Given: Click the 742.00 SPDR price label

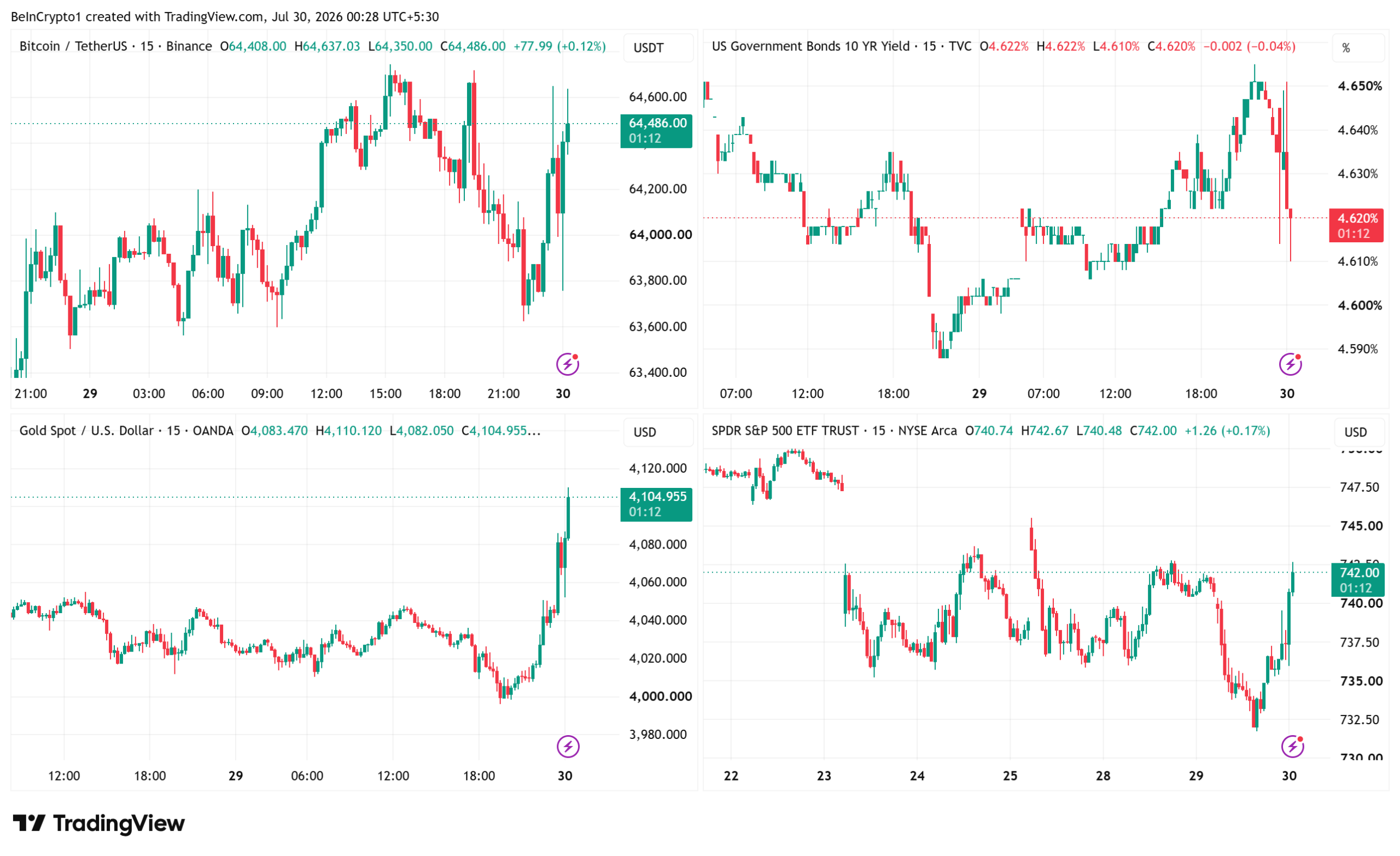Looking at the screenshot, I should coord(1357,580).
